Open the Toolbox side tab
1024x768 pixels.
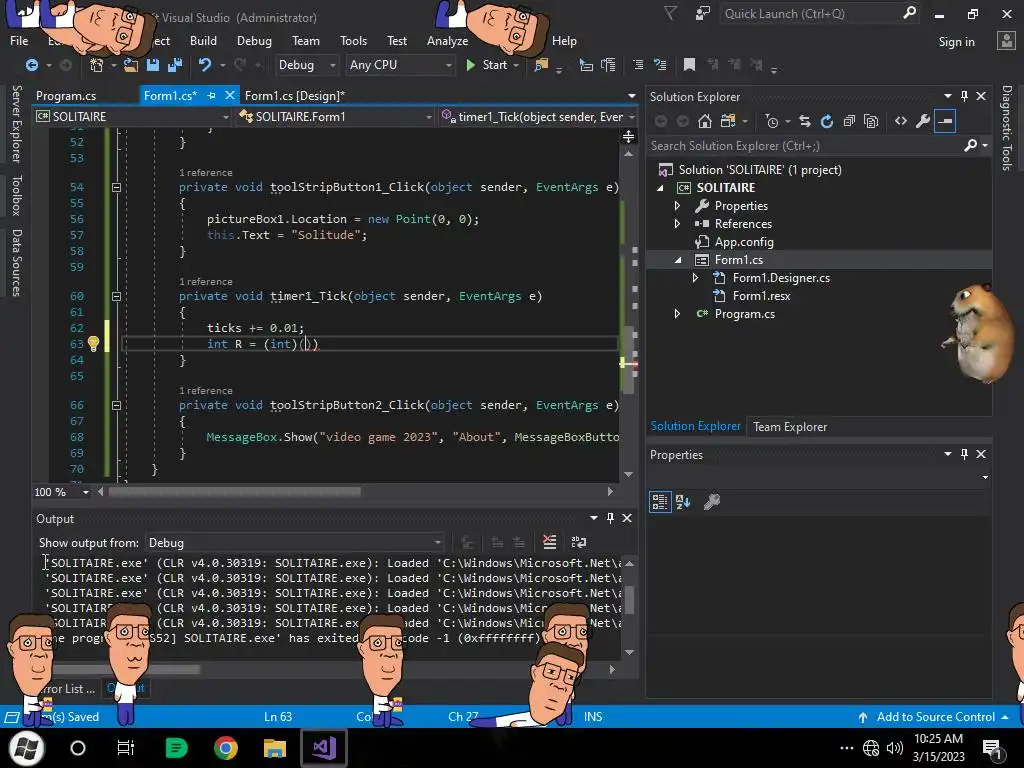[16, 195]
